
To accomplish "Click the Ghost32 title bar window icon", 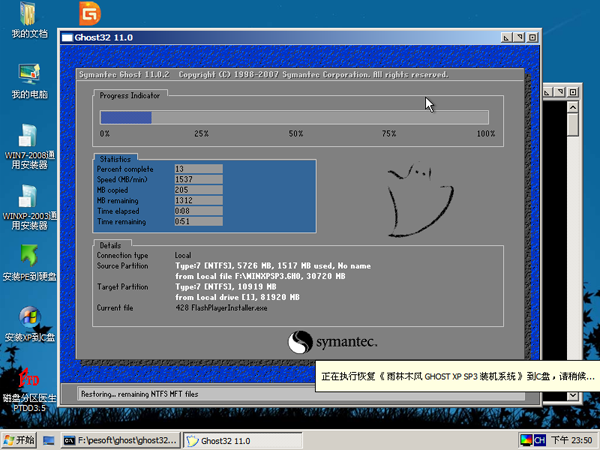I will 67,38.
